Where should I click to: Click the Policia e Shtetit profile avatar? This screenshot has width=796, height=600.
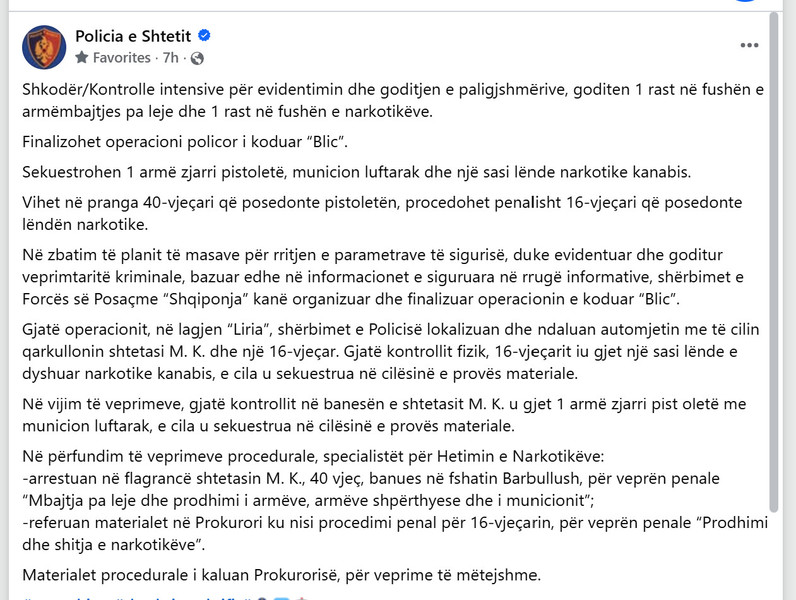point(44,47)
